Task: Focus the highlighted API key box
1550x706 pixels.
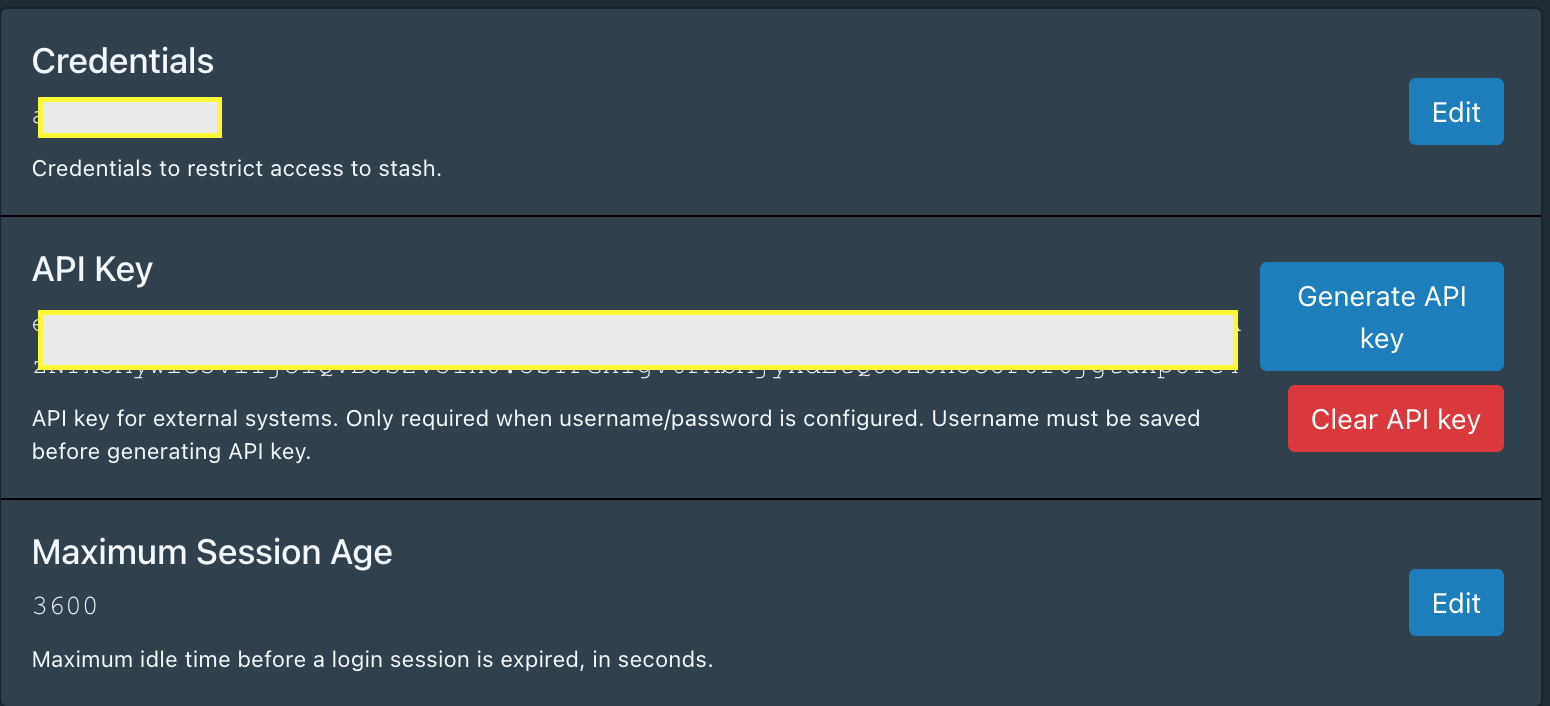Action: 637,339
